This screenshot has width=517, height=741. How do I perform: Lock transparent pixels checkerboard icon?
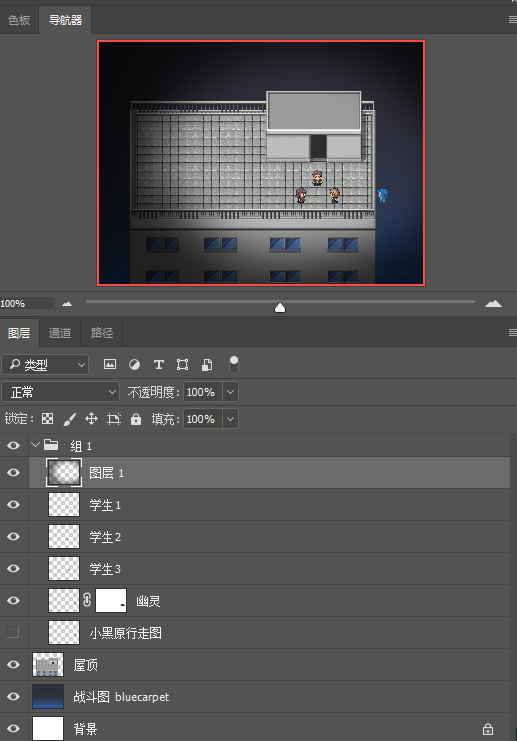pos(48,419)
